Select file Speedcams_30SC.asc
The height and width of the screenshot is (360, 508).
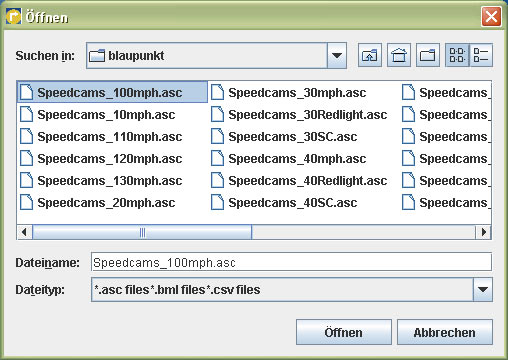(284, 136)
